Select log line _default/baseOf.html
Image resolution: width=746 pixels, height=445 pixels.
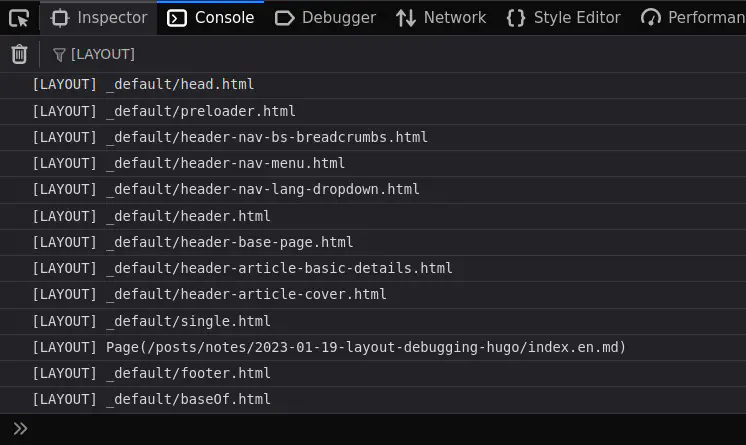pyautogui.click(x=373, y=400)
